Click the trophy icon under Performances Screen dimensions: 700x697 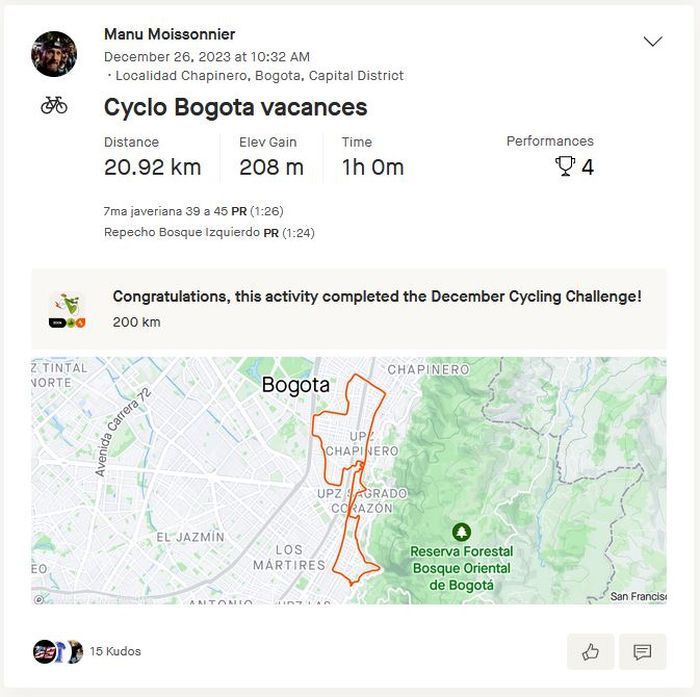[x=565, y=167]
